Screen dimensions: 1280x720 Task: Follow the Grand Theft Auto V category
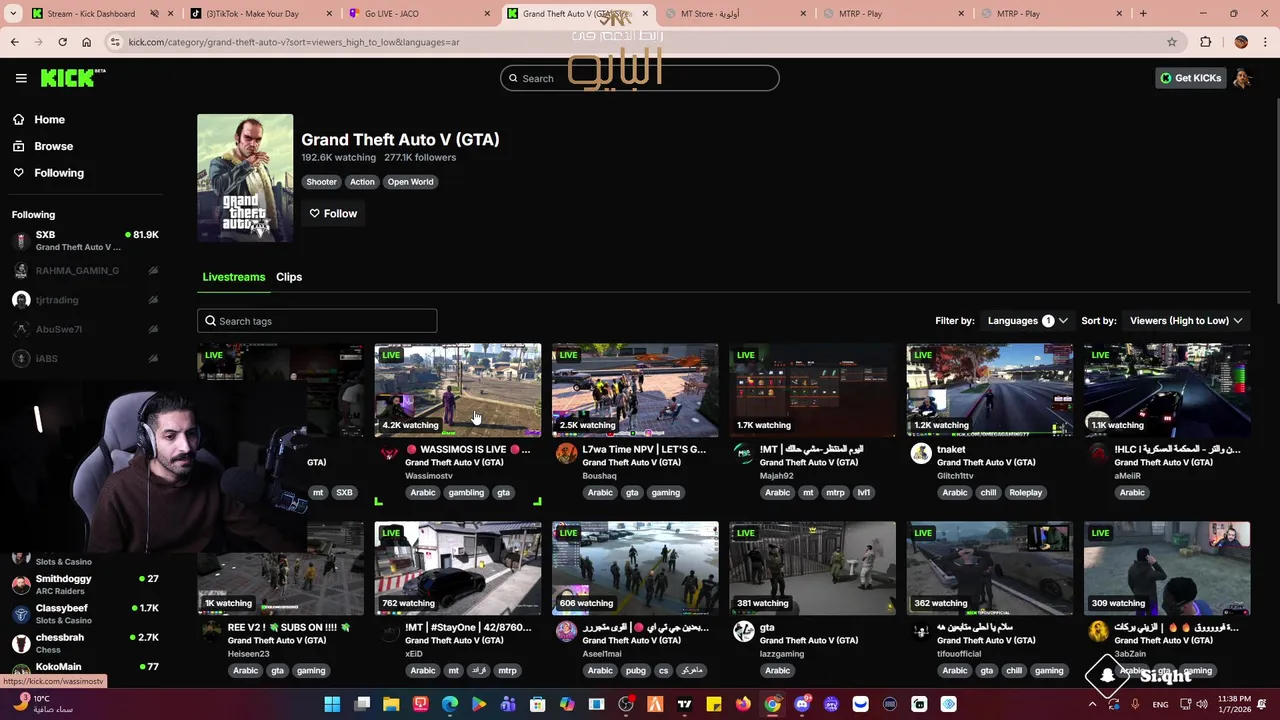coord(333,213)
